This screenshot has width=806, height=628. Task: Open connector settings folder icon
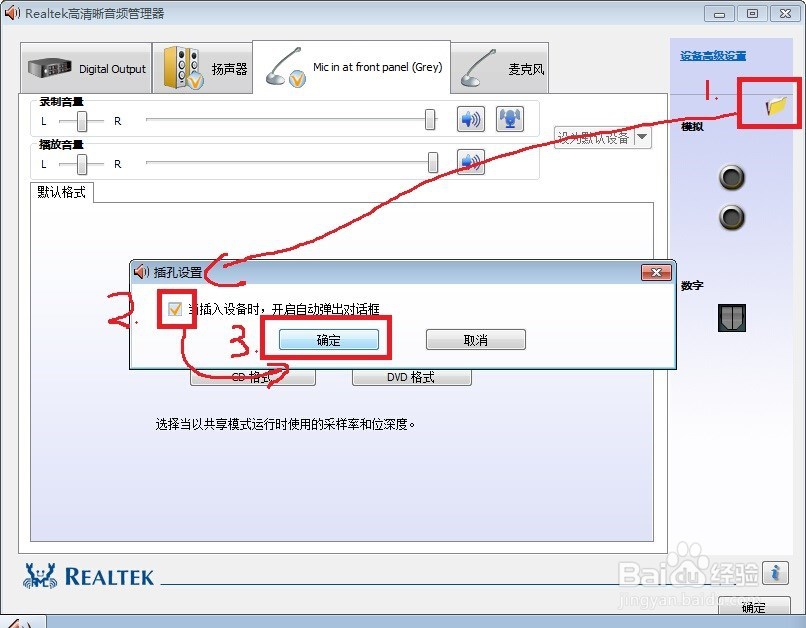pos(776,106)
